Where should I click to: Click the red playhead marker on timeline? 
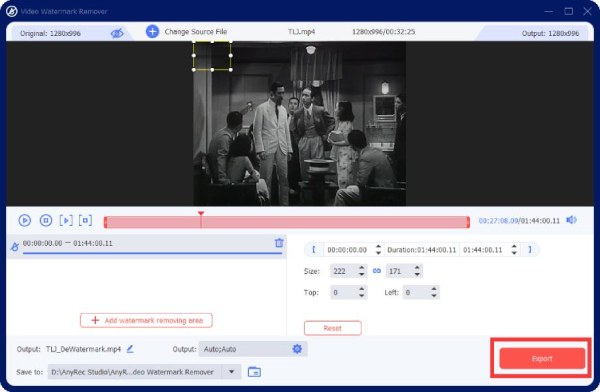[x=201, y=214]
